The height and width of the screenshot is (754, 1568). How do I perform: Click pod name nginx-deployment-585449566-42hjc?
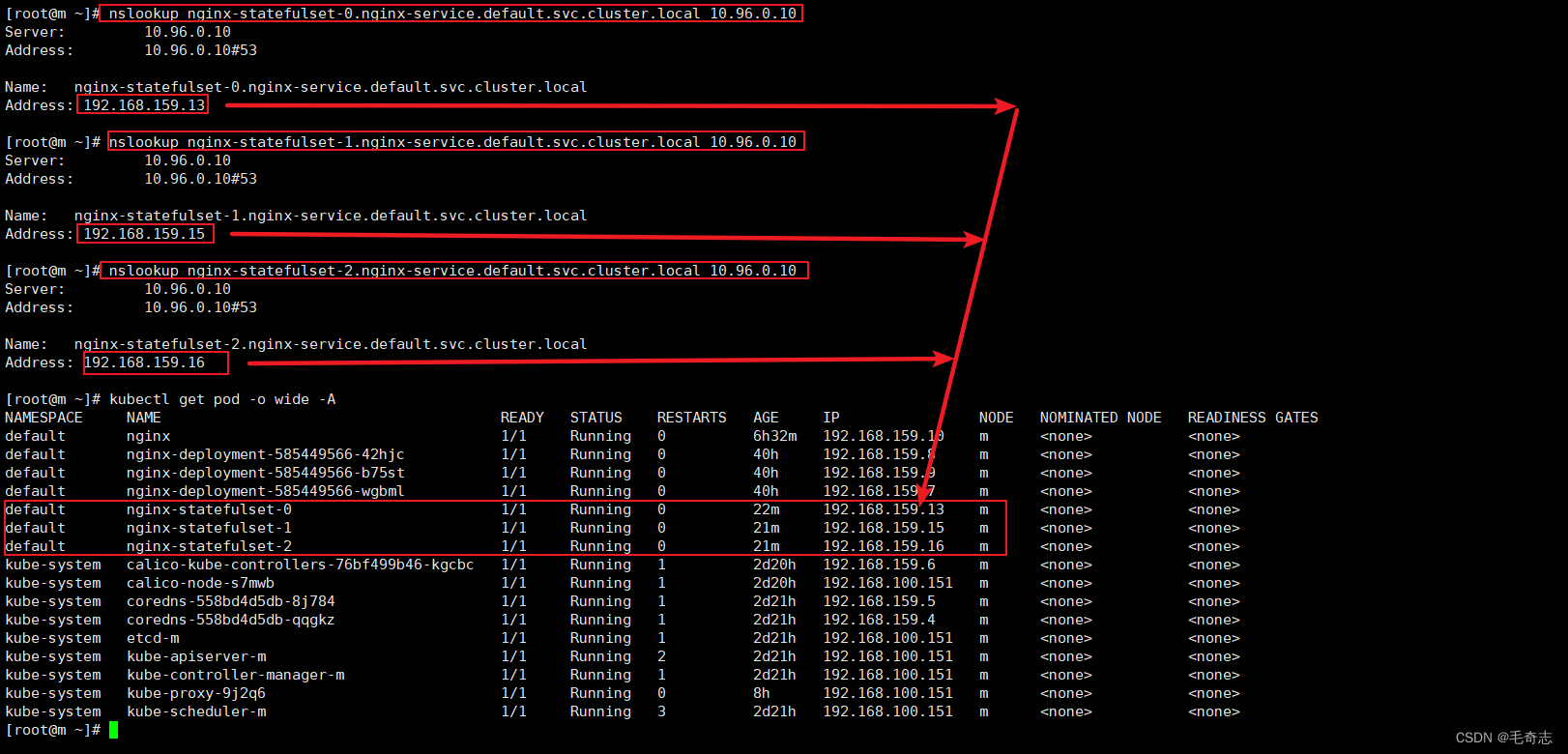pyautogui.click(x=265, y=454)
